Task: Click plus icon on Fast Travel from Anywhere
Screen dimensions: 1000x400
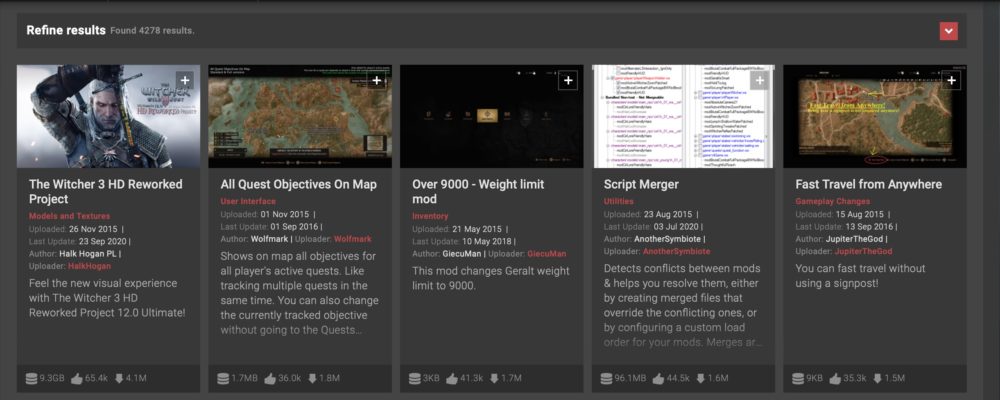Action: [x=952, y=80]
